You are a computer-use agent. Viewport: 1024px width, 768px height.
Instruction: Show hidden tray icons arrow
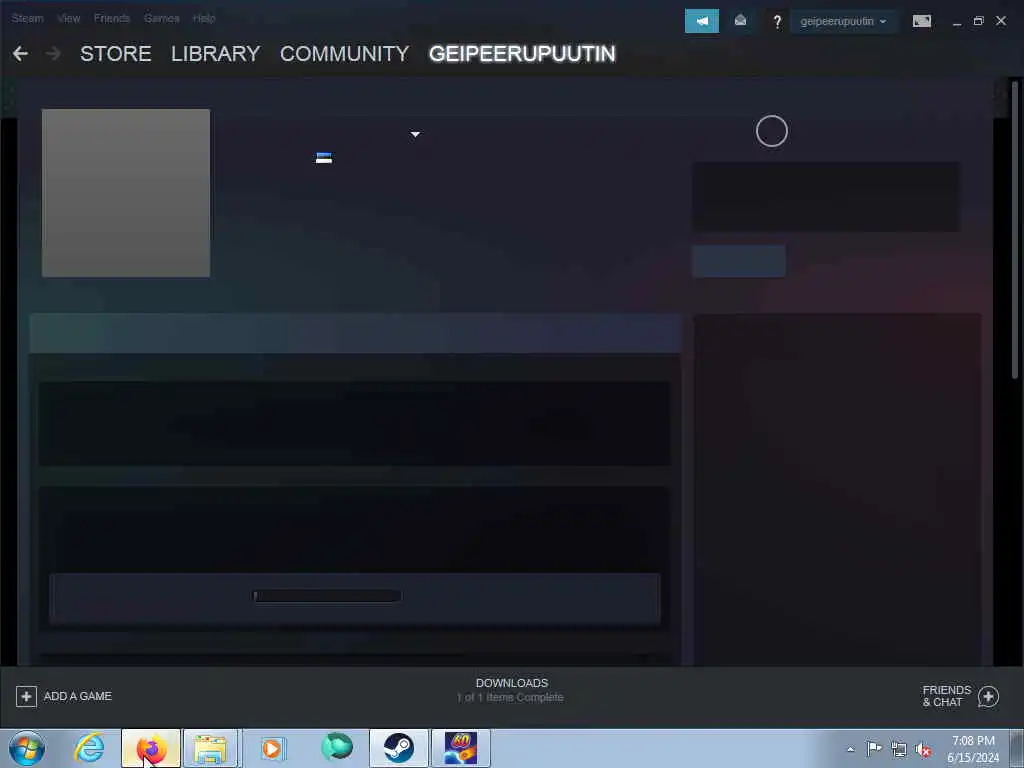(850, 749)
